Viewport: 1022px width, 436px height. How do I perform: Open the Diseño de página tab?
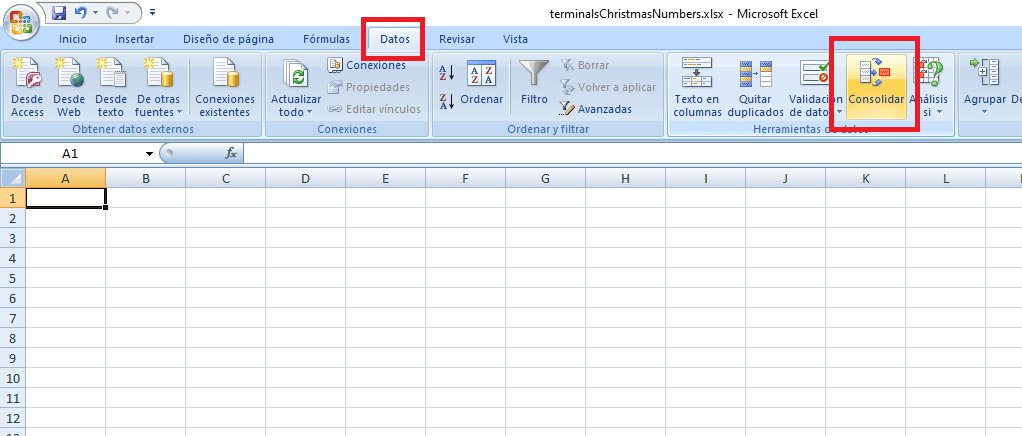pos(228,39)
